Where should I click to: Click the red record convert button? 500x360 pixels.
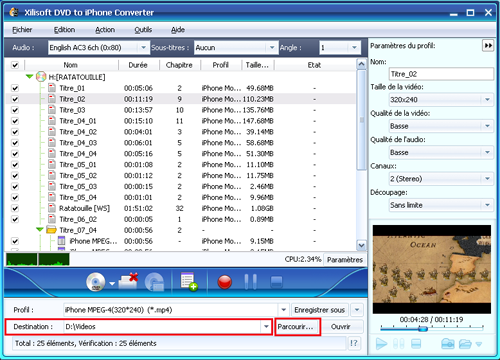(225, 282)
